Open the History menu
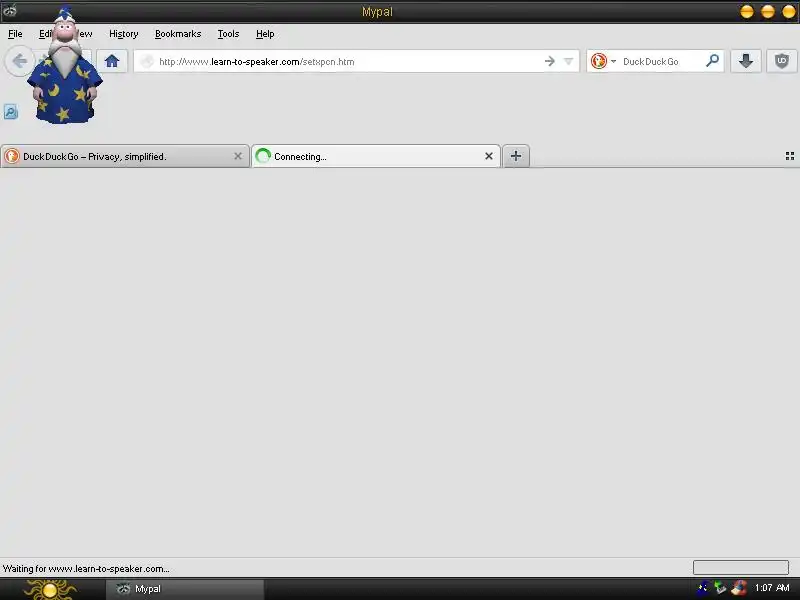This screenshot has height=600, width=800. (x=123, y=34)
